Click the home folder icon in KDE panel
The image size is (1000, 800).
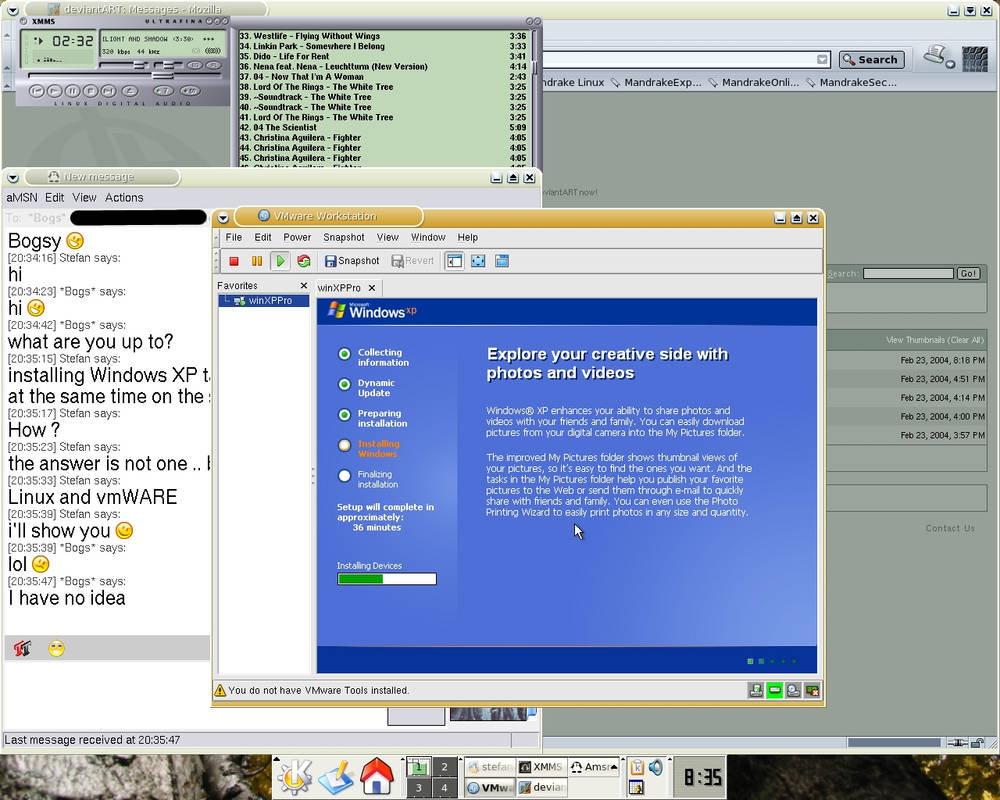coord(376,776)
